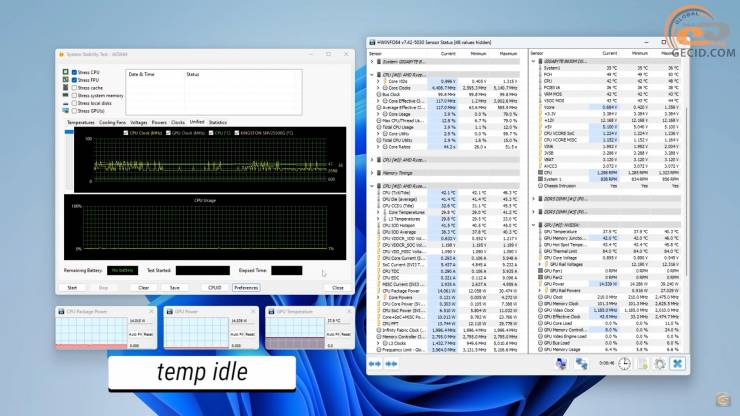Image resolution: width=740 pixels, height=416 pixels.
Task: Uncheck the Stress CPU checkbox
Action: coord(74,72)
